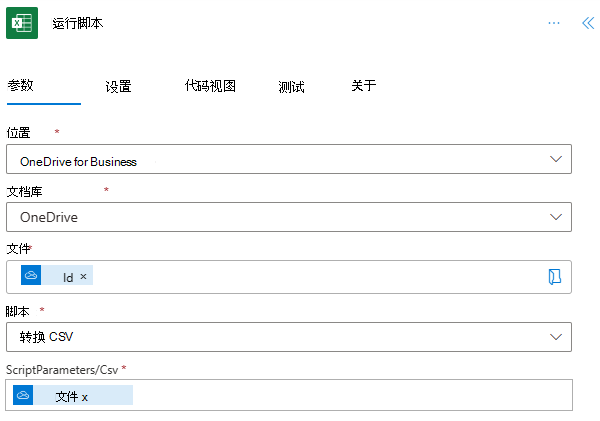The image size is (600, 421).
Task: Click the OneDrive cloud icon on Id token
Action: pyautogui.click(x=31, y=275)
